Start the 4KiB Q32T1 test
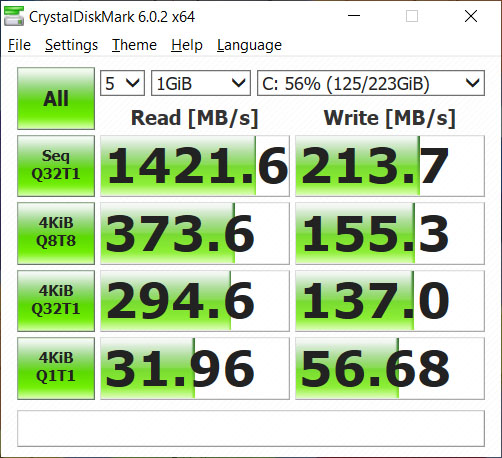 56,301
